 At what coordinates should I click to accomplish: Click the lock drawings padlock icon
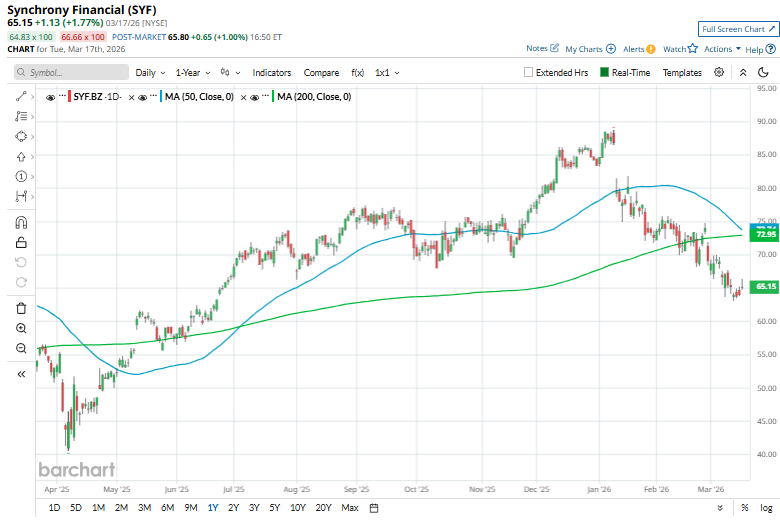20,242
